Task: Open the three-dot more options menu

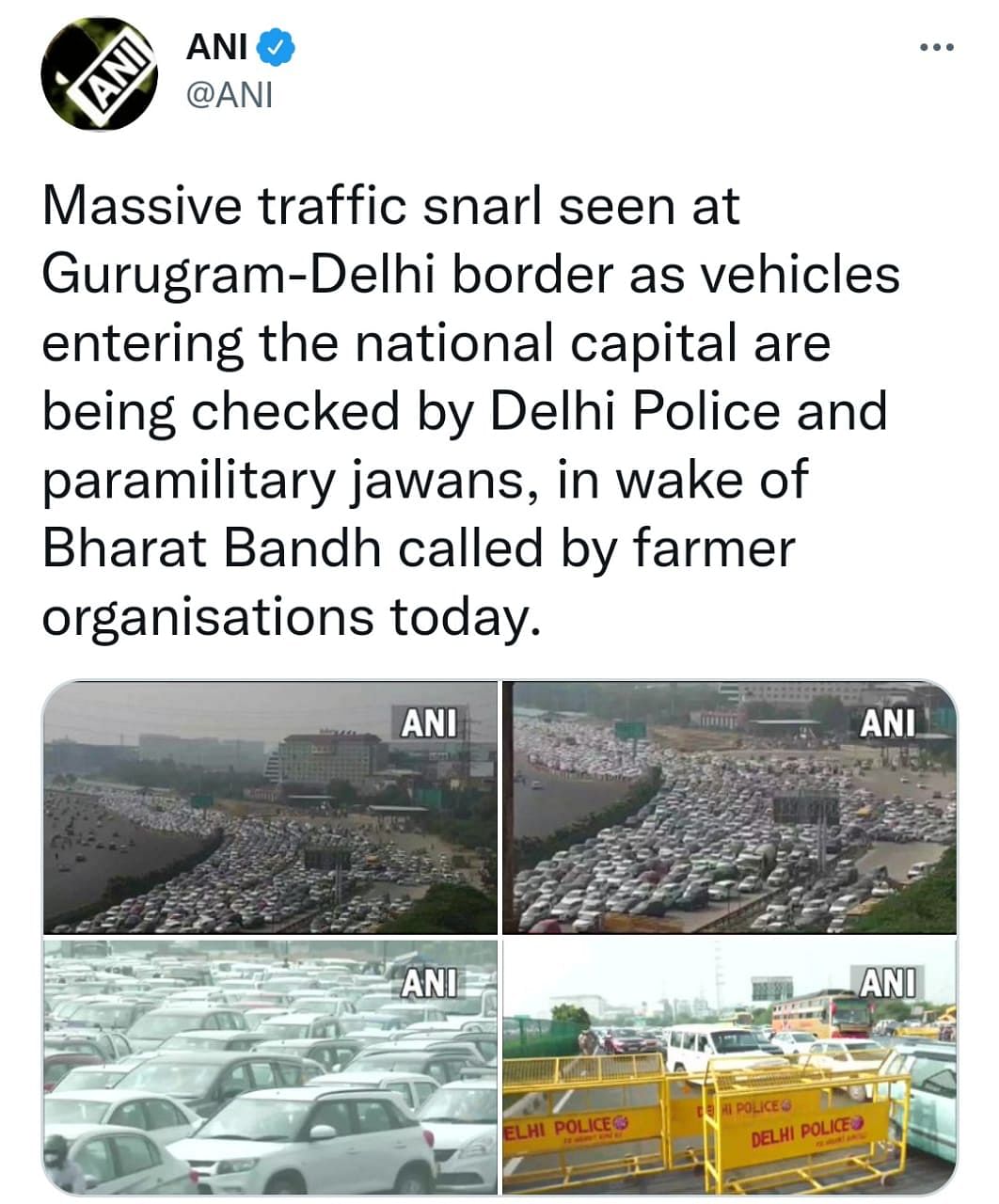Action: [x=936, y=46]
